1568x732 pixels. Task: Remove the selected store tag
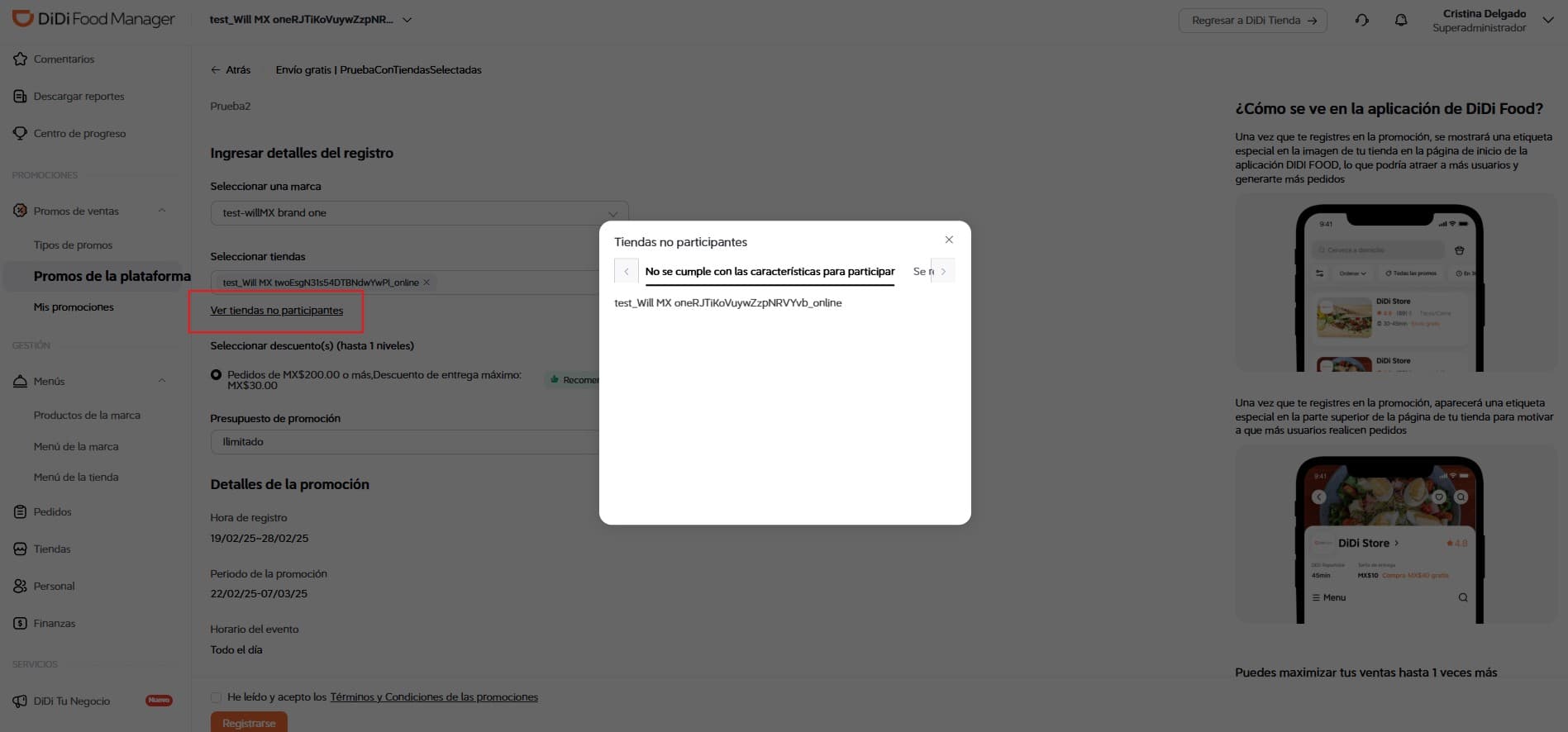click(427, 283)
